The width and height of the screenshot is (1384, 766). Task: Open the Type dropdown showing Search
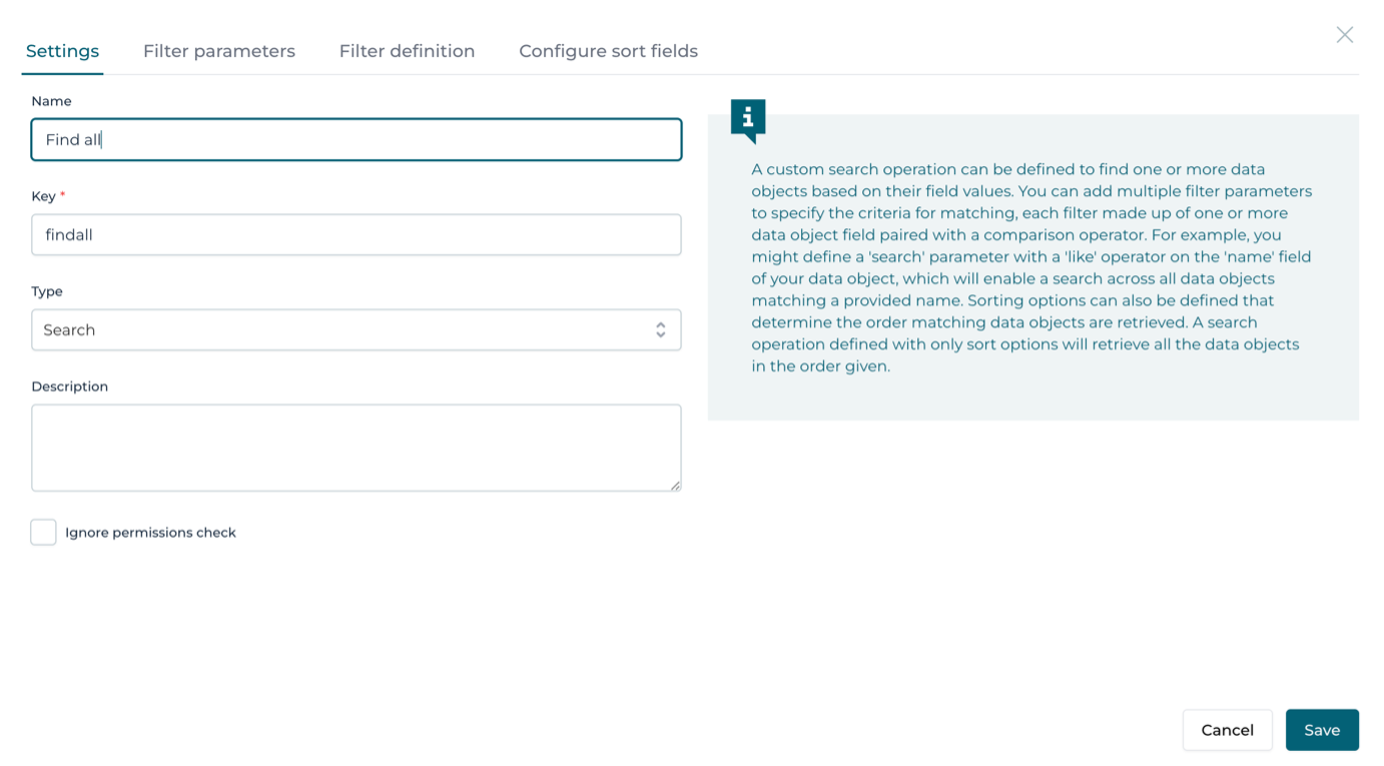click(x=355, y=330)
